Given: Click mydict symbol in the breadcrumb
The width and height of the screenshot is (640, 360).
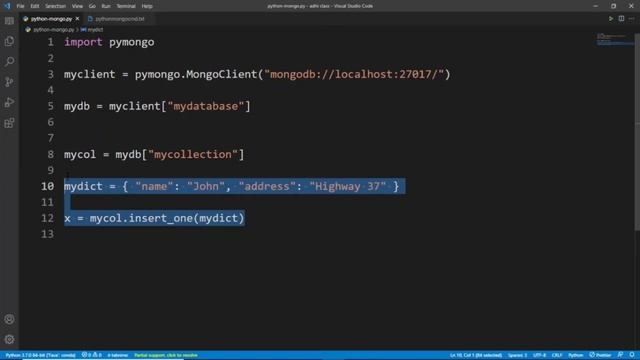Looking at the screenshot, I should click(95, 30).
